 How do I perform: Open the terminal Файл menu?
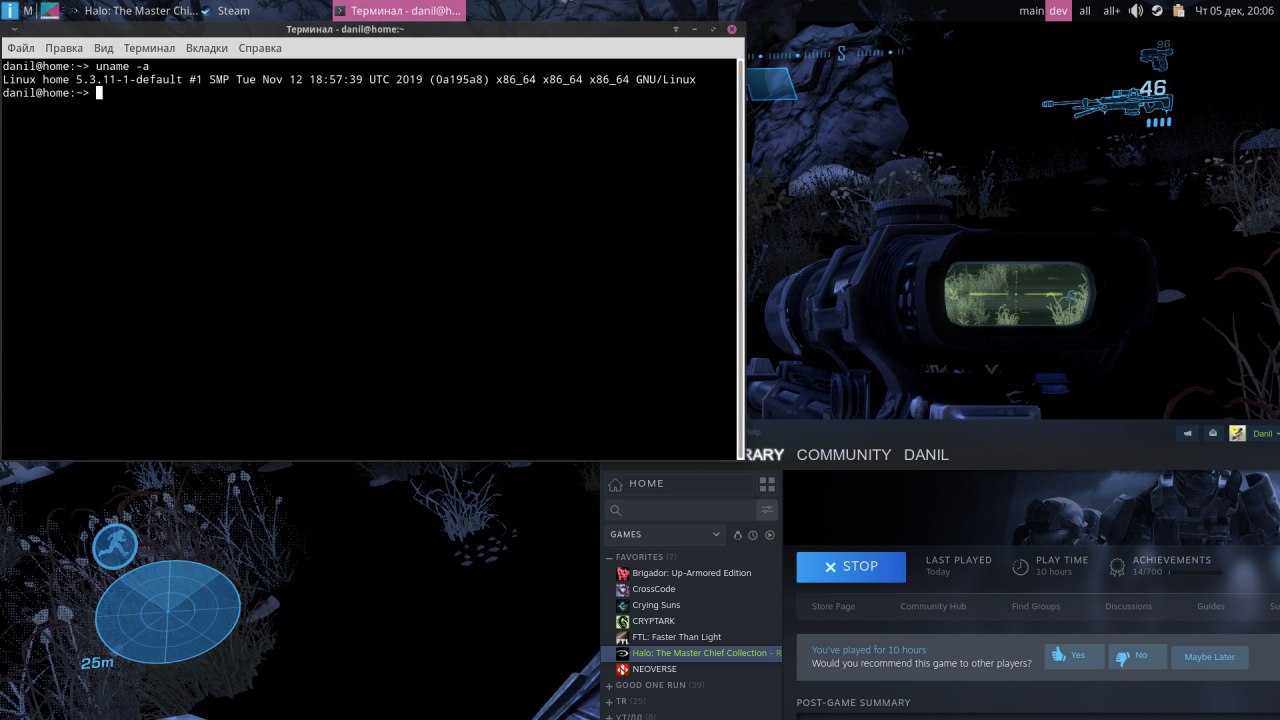[x=21, y=48]
